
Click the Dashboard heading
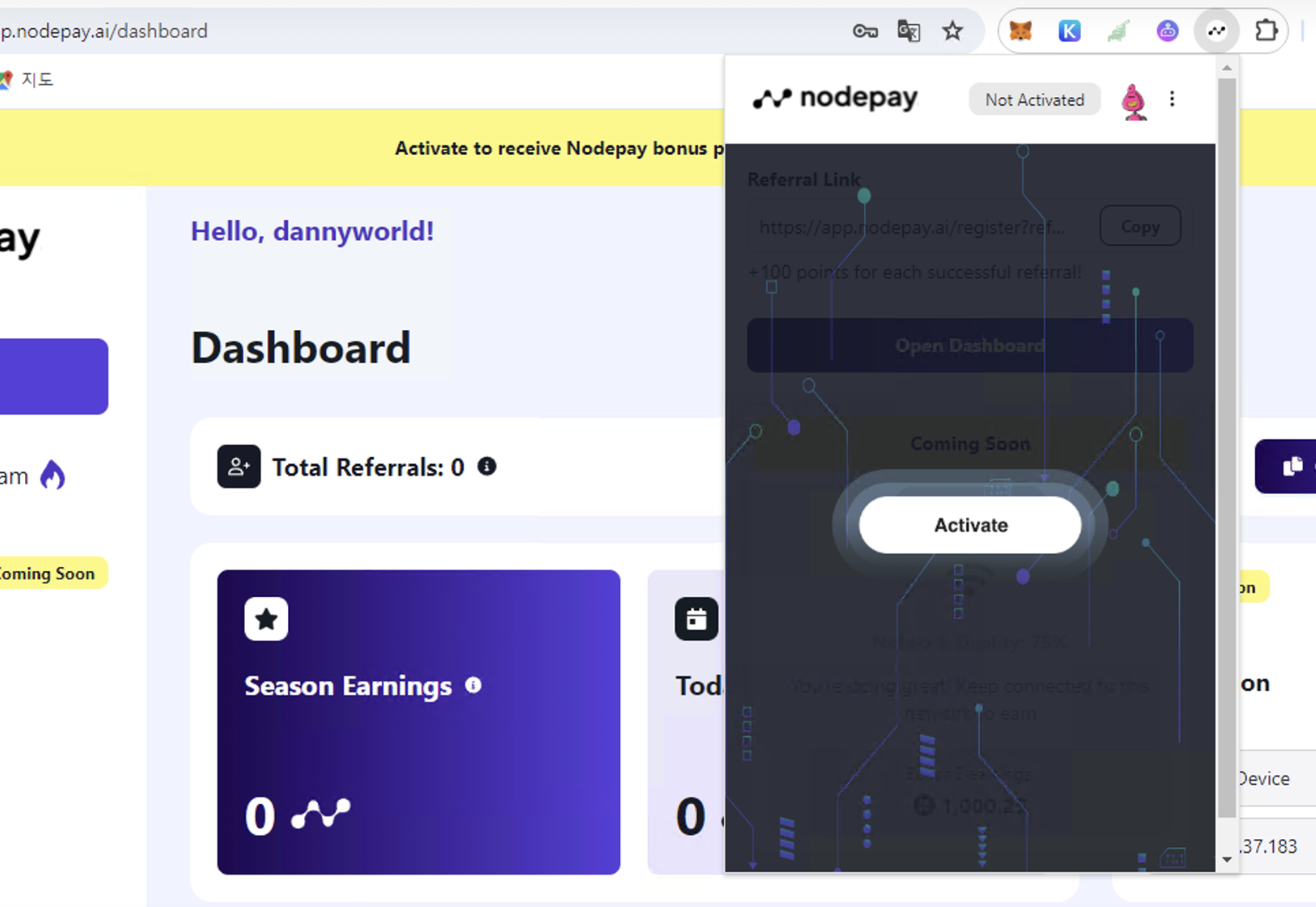click(301, 348)
